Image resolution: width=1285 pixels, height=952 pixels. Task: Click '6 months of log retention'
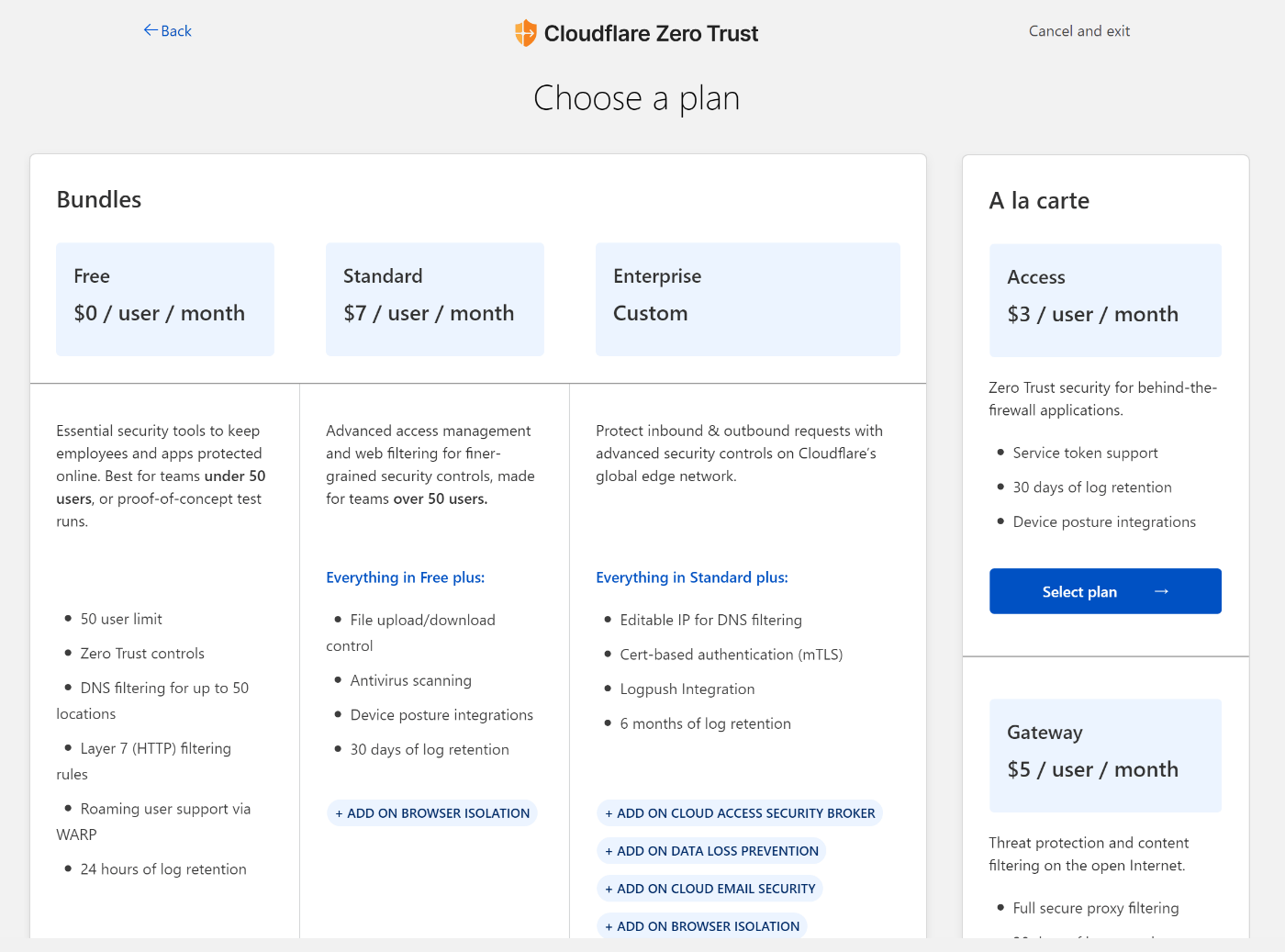(706, 723)
